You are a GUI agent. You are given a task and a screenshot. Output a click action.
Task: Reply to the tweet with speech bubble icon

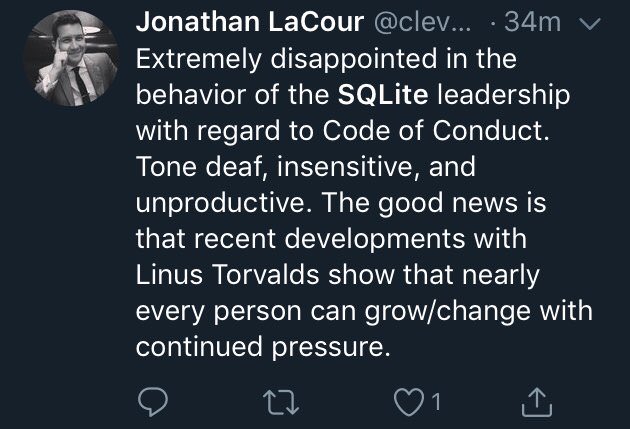pyautogui.click(x=153, y=402)
